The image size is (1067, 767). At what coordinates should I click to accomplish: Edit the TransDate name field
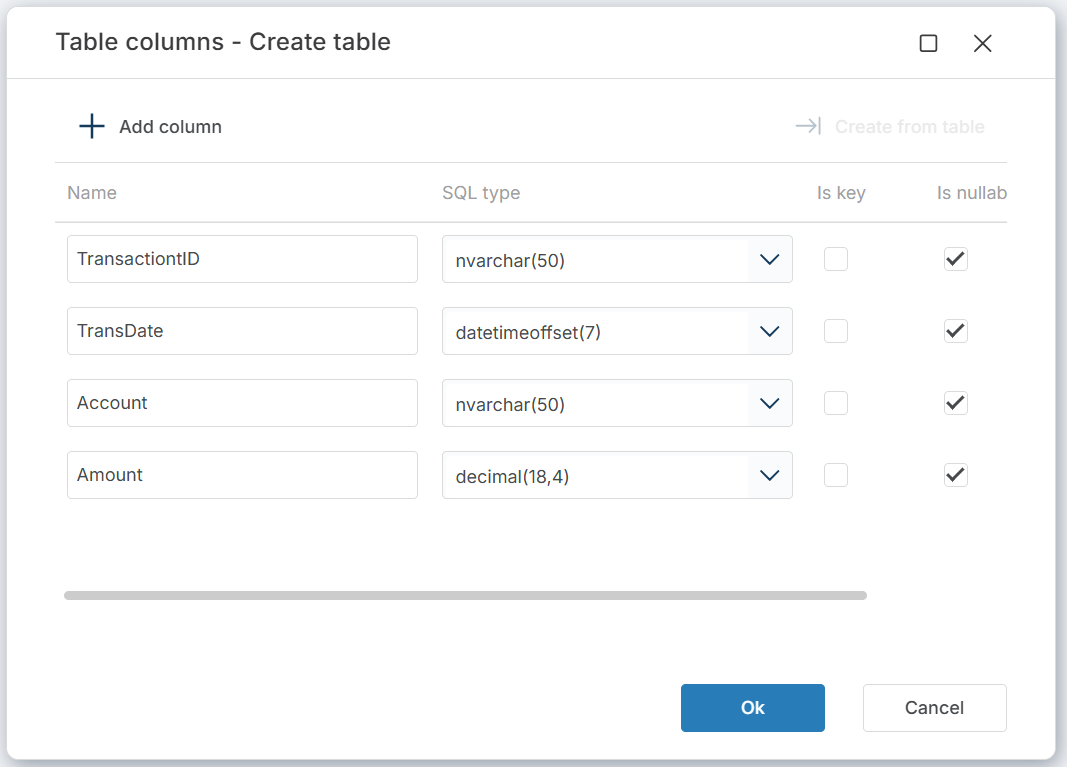tap(242, 331)
